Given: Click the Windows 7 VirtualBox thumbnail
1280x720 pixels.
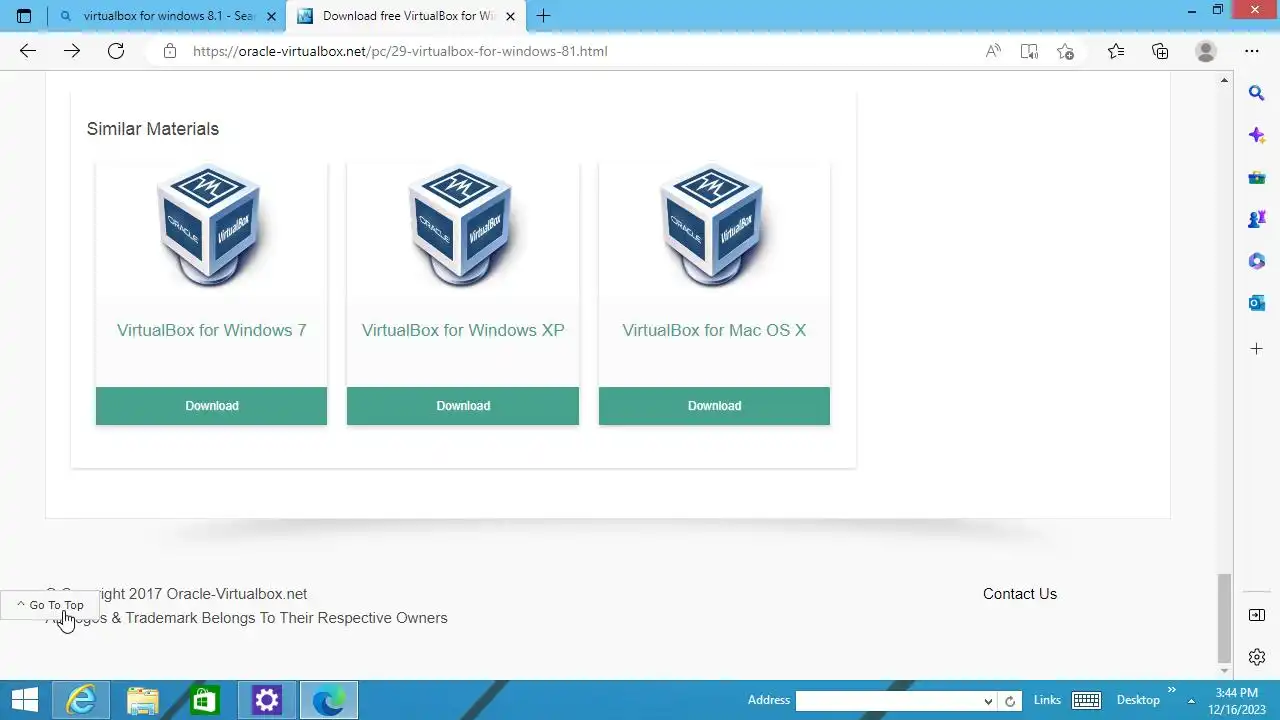Looking at the screenshot, I should (x=210, y=225).
